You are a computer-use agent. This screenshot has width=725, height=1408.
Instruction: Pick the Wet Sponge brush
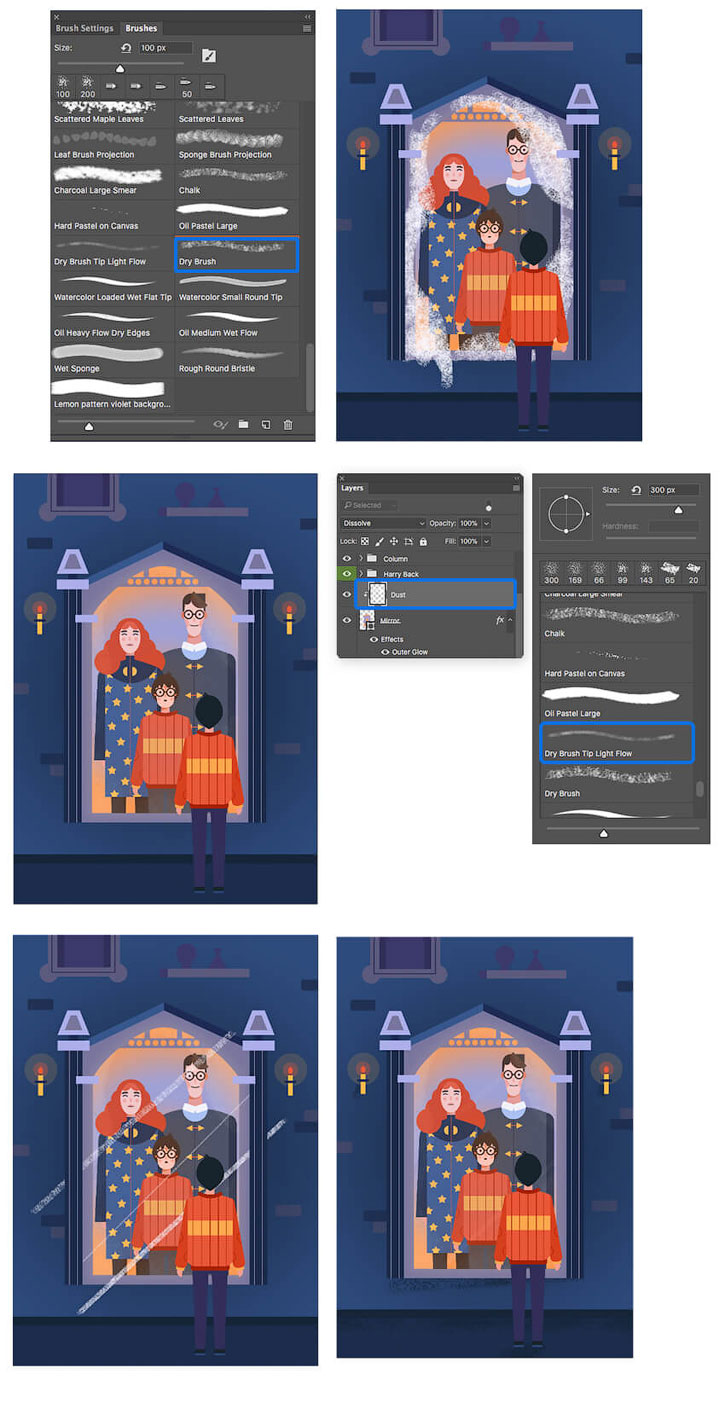point(112,359)
